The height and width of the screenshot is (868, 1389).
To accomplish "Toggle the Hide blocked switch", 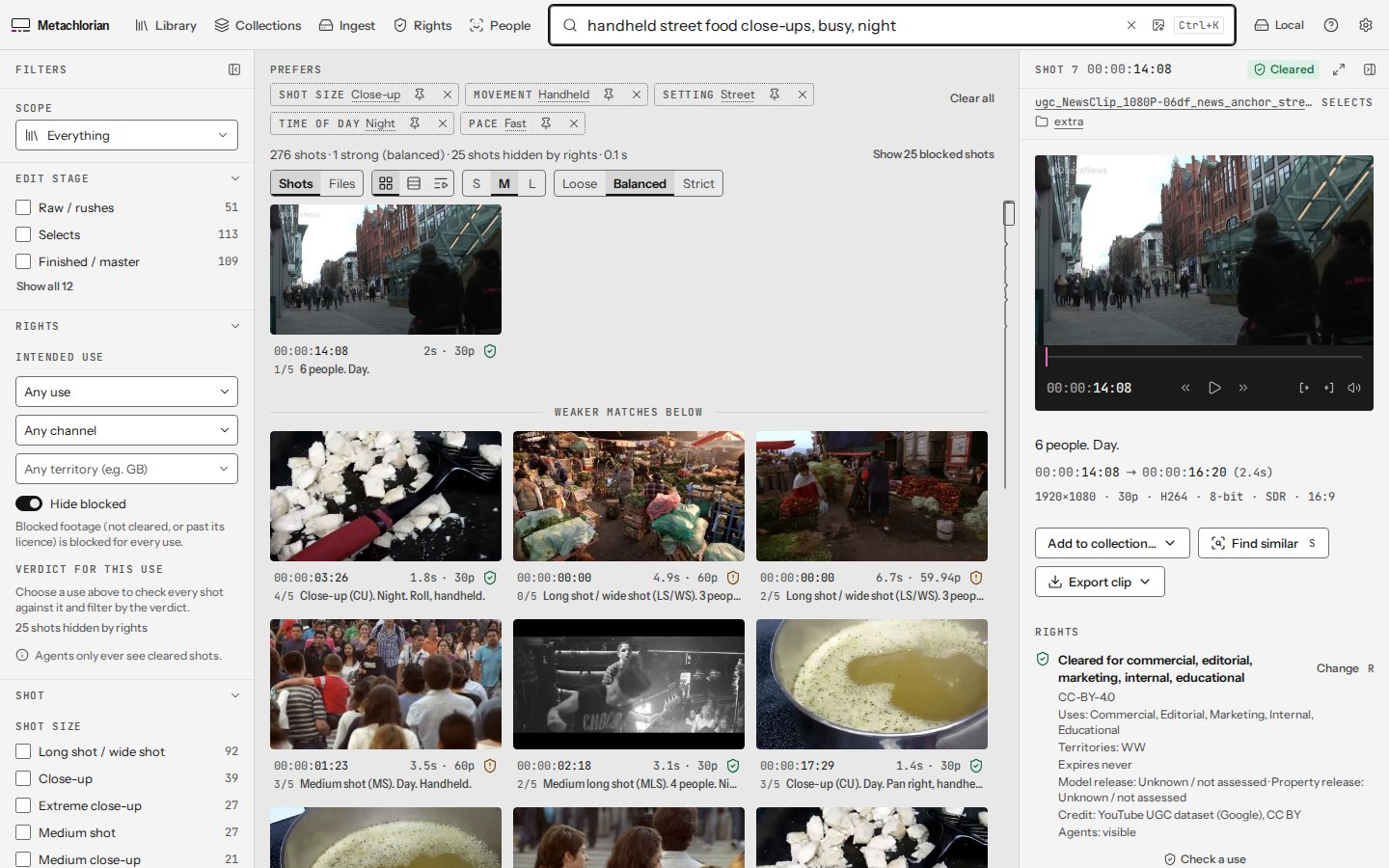I will (29, 503).
